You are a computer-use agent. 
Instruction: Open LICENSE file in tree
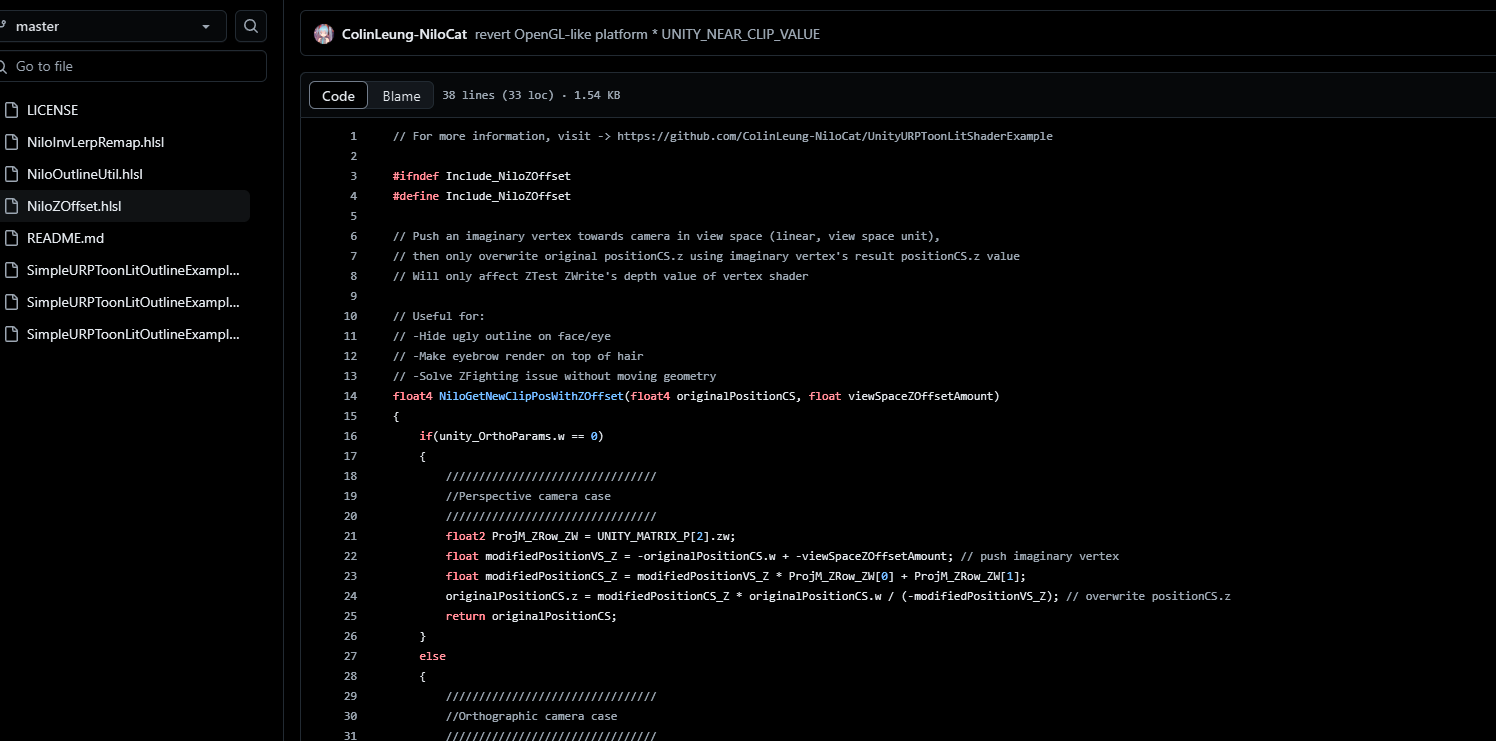[52, 110]
